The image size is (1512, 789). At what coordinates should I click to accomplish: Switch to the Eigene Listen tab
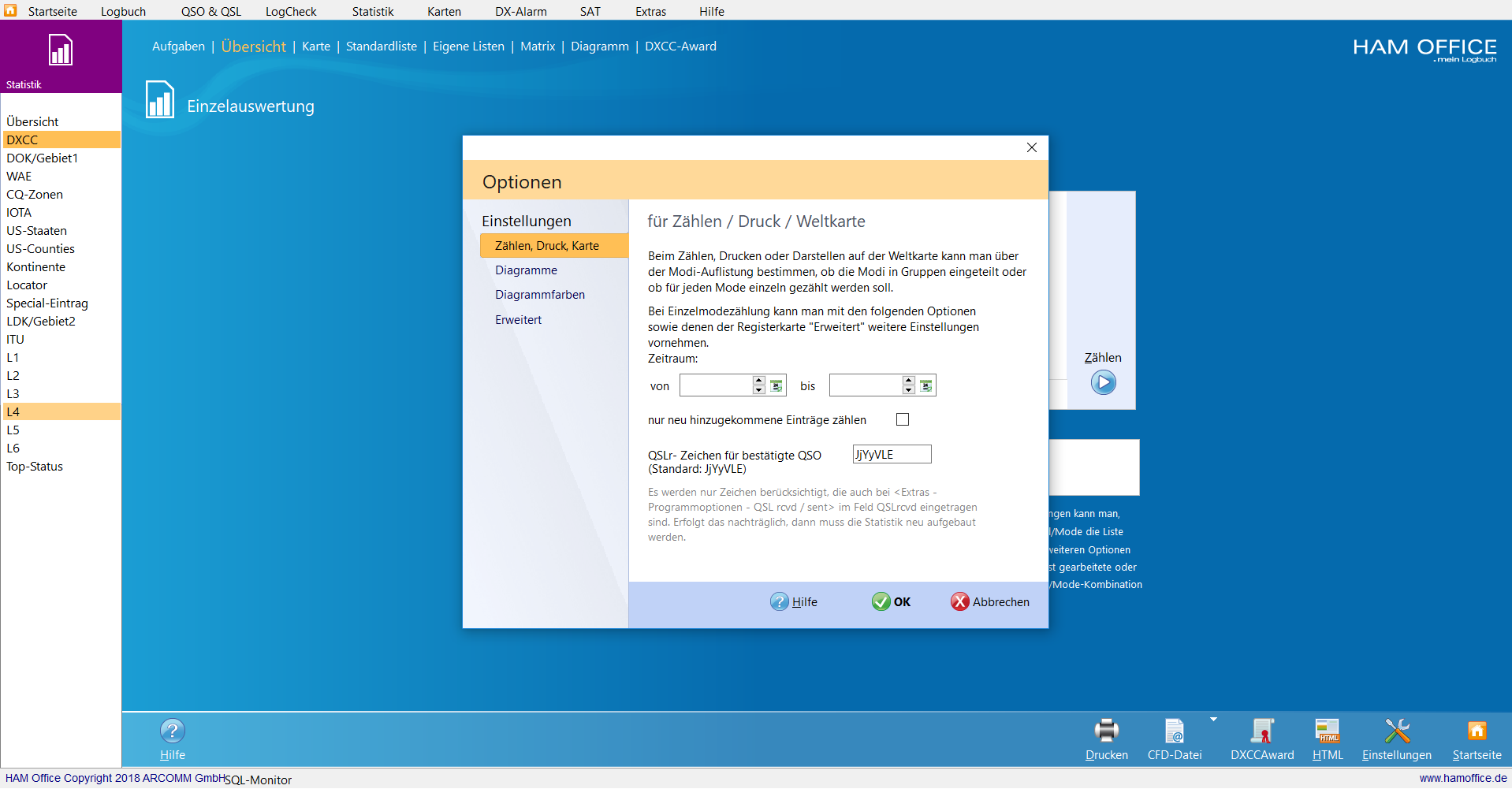point(468,46)
